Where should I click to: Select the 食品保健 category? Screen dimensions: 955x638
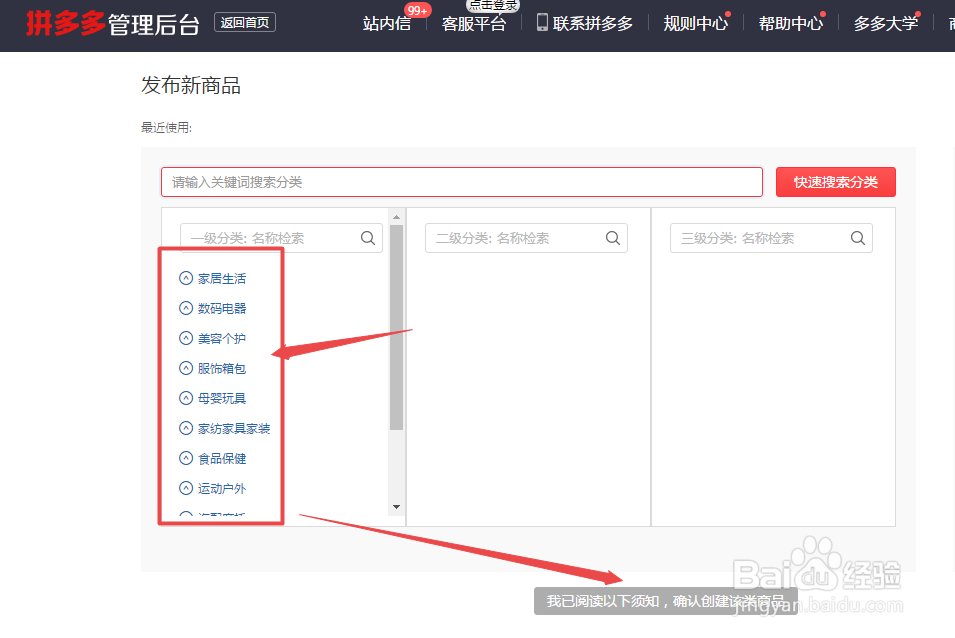(222, 458)
